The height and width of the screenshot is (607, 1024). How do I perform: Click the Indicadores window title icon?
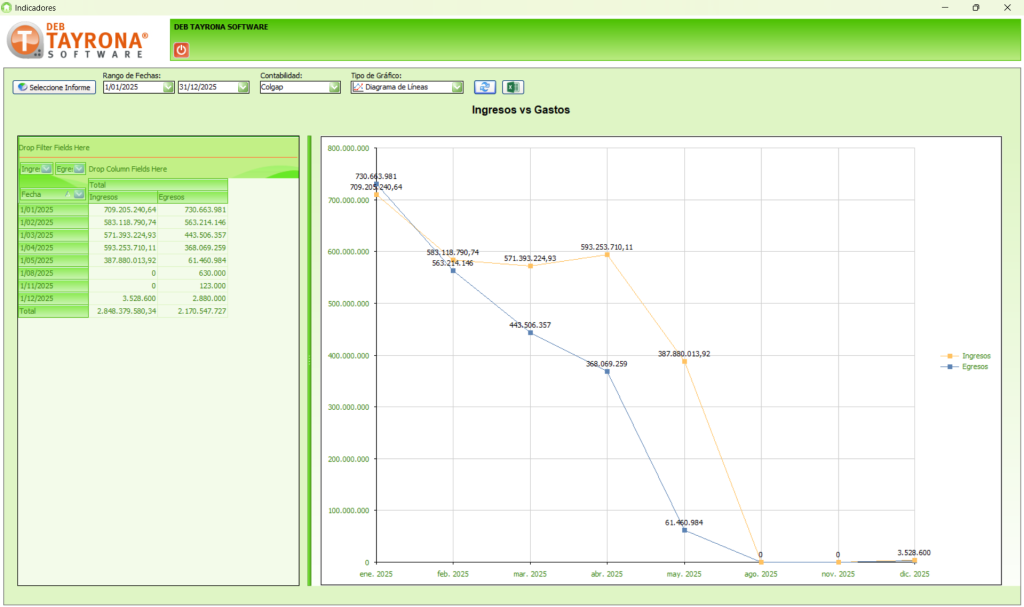point(8,7)
